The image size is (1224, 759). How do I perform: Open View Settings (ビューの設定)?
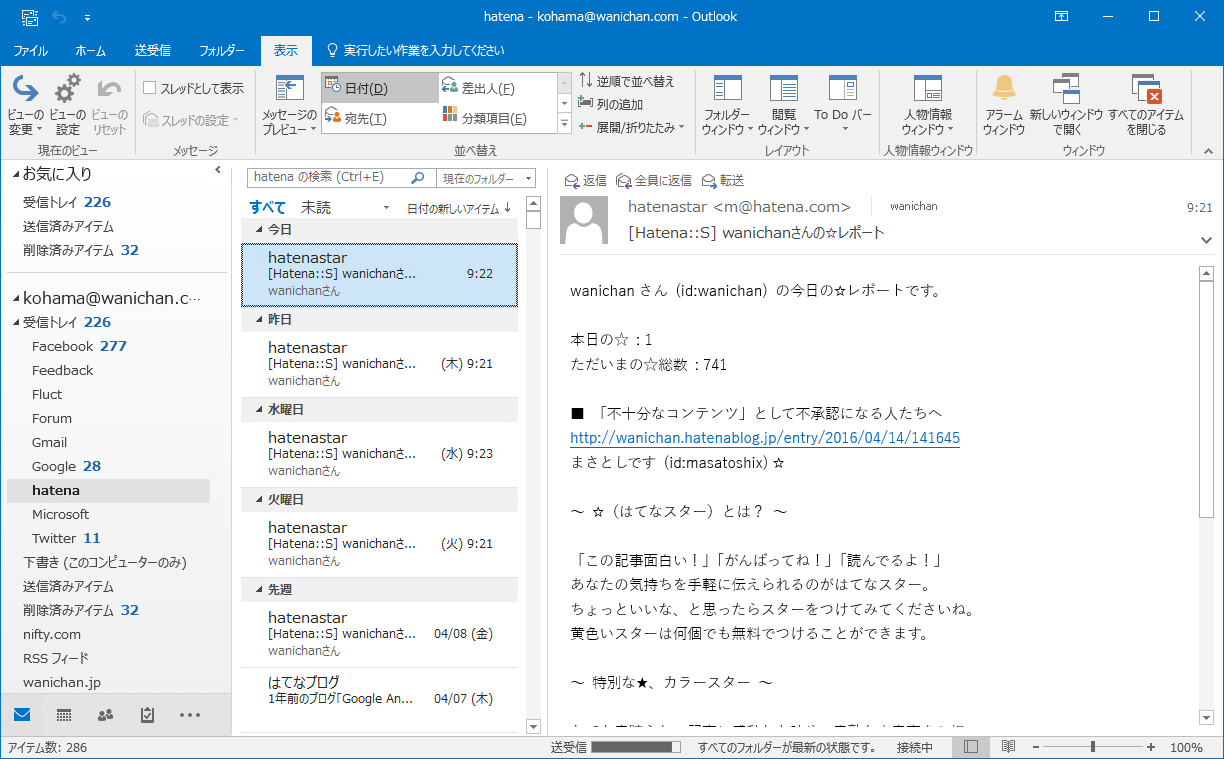click(67, 104)
